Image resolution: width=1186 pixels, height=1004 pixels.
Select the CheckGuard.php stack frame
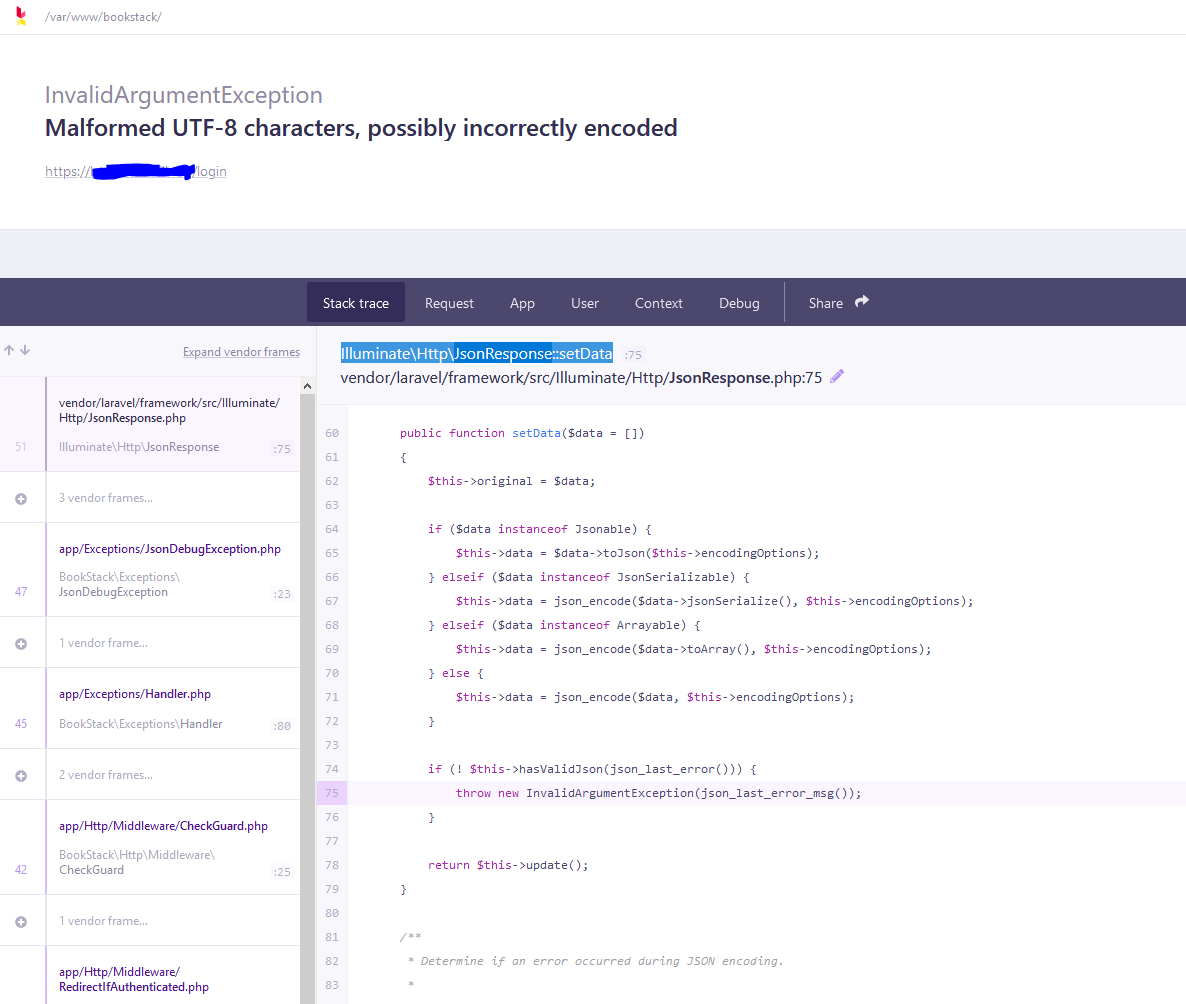170,847
